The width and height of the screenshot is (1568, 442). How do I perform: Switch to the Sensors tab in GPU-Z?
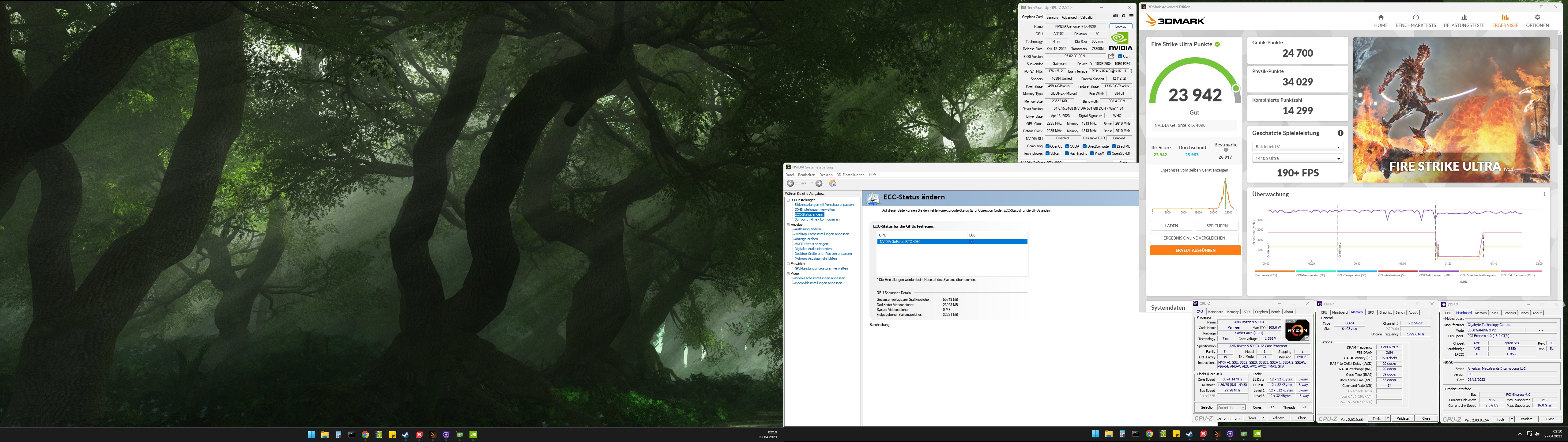(x=1052, y=17)
